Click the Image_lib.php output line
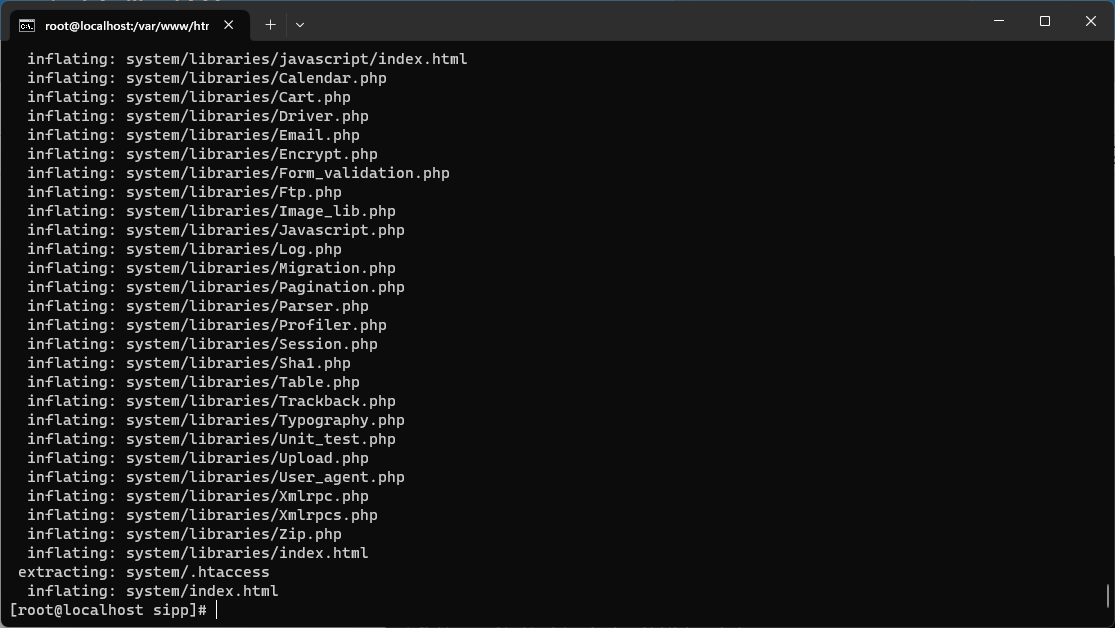 click(x=211, y=211)
